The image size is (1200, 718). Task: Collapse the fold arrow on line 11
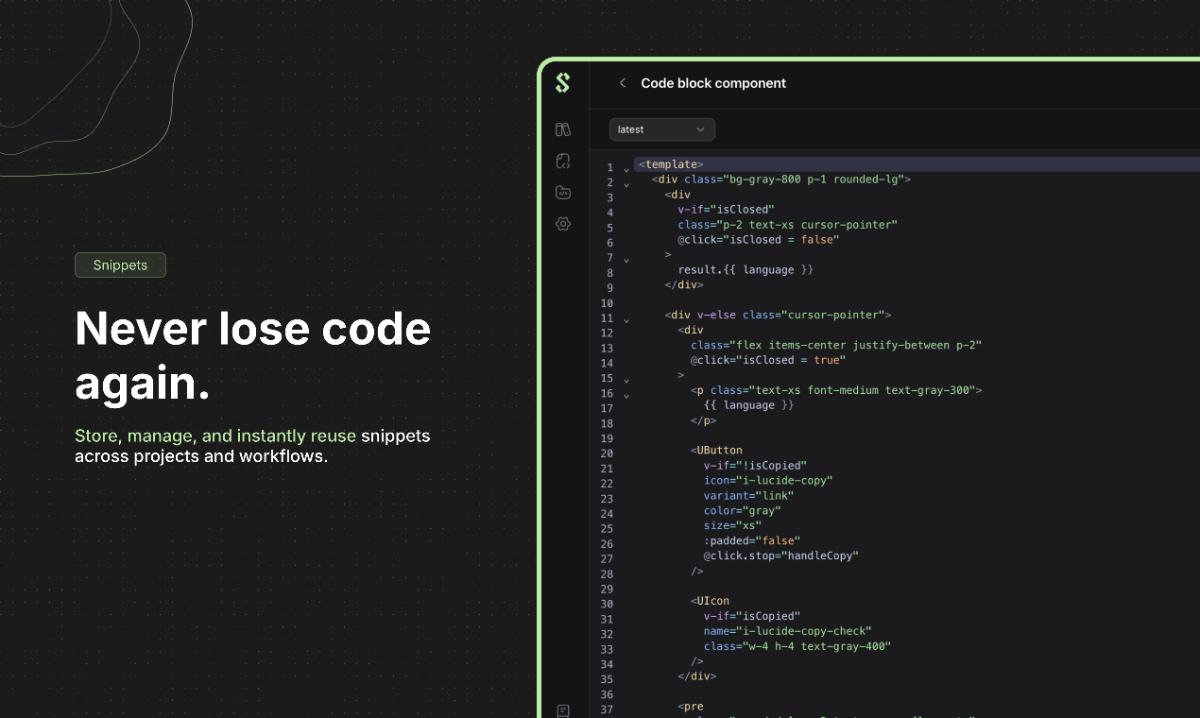click(627, 320)
